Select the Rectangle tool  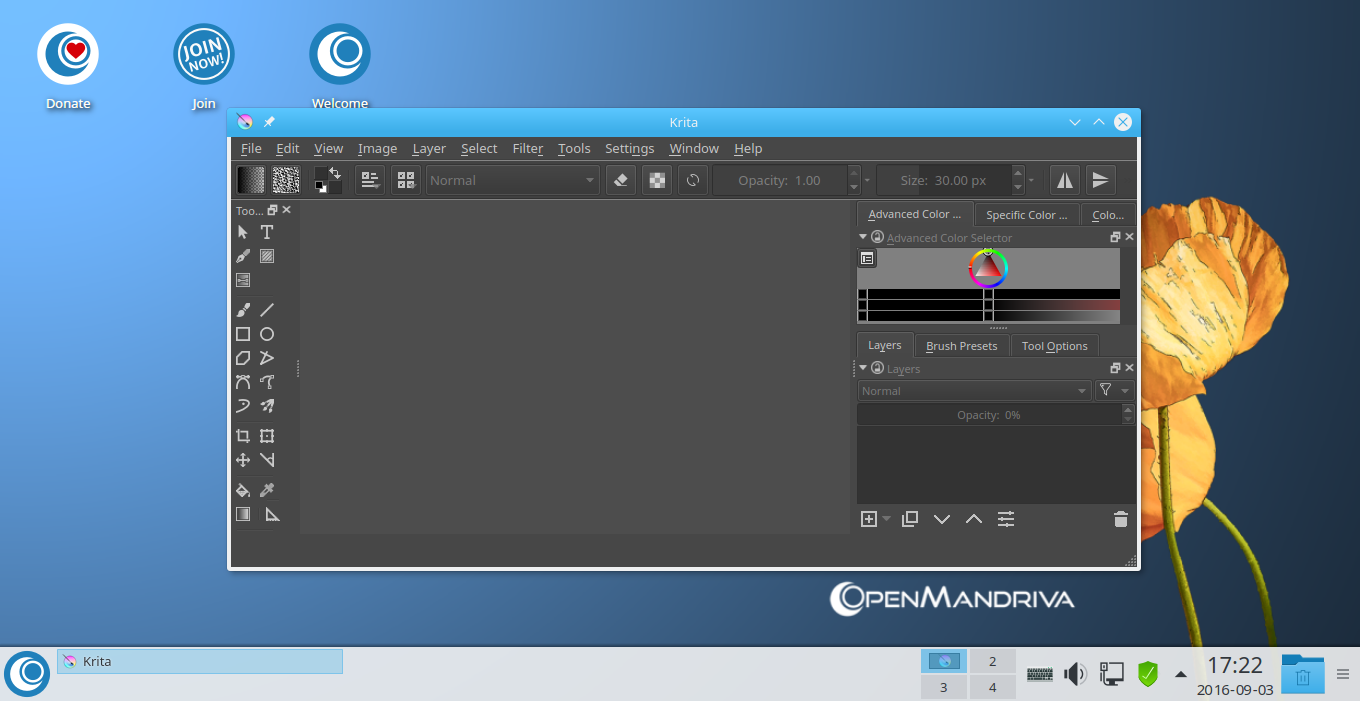243,334
